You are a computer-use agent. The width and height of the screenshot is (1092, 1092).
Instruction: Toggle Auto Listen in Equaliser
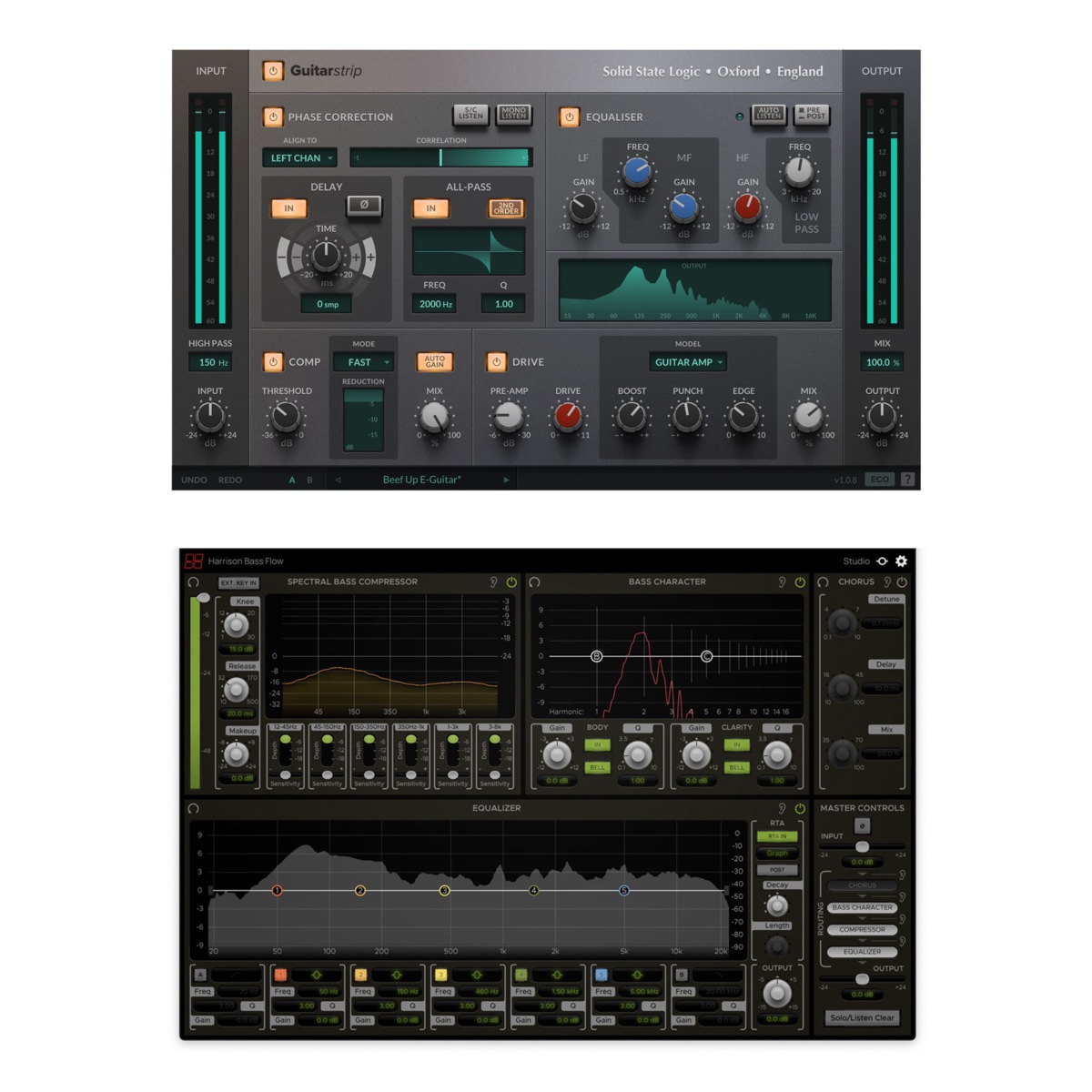768,115
